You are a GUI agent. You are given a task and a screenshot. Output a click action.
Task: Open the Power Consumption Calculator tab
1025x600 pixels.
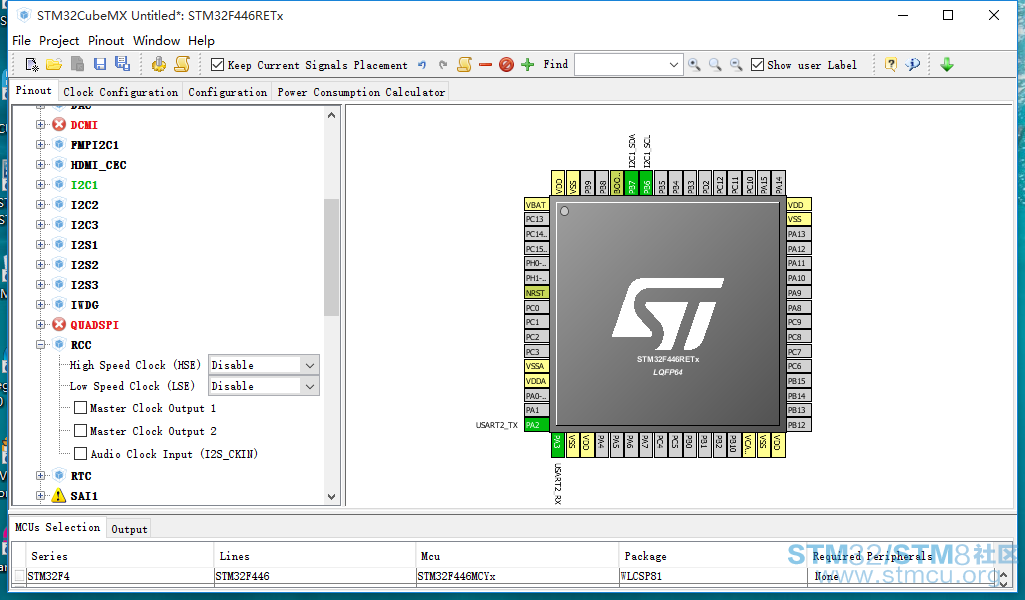coord(361,92)
